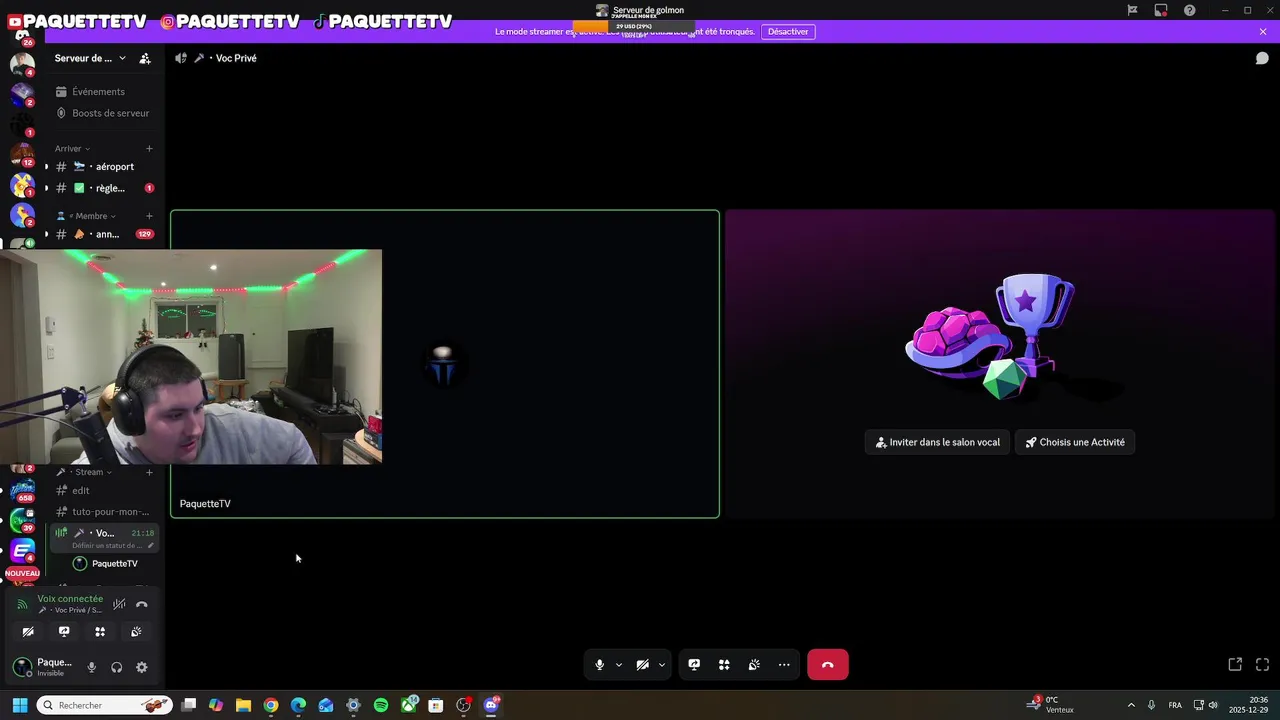Viewport: 1280px width, 720px height.
Task: Dismiss the streamer mode banner
Action: tap(1263, 32)
